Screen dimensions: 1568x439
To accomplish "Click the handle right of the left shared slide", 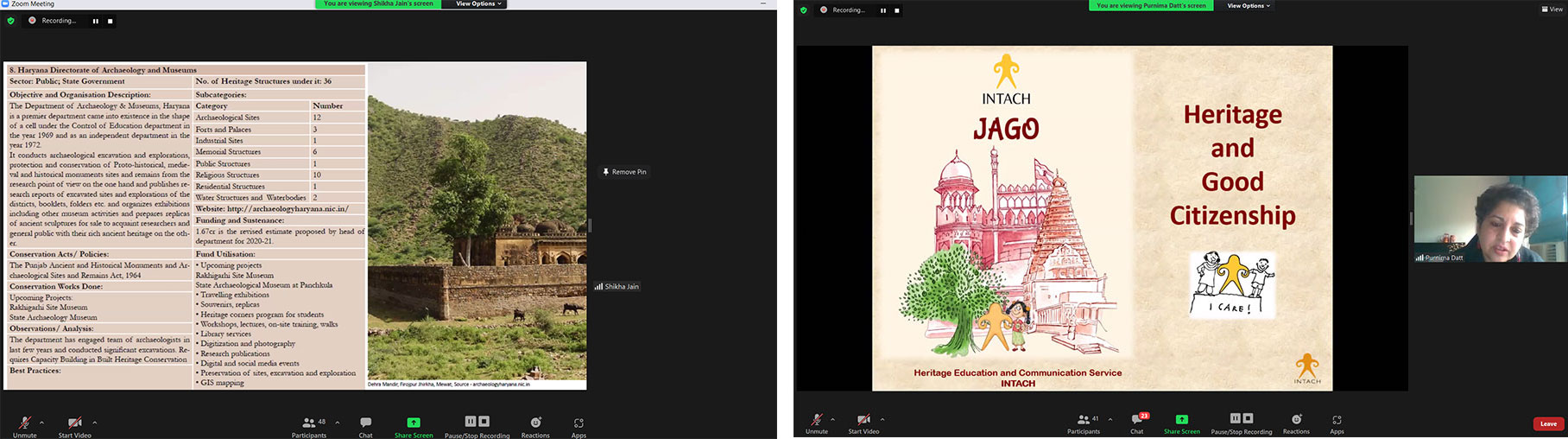I will point(590,225).
